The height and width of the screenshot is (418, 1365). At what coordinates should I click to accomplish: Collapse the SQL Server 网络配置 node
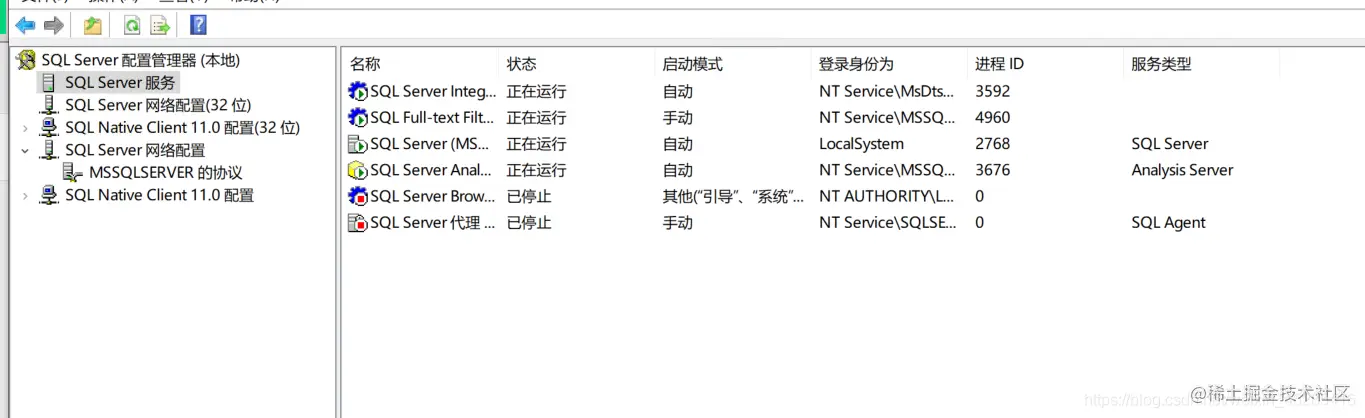pyautogui.click(x=25, y=150)
